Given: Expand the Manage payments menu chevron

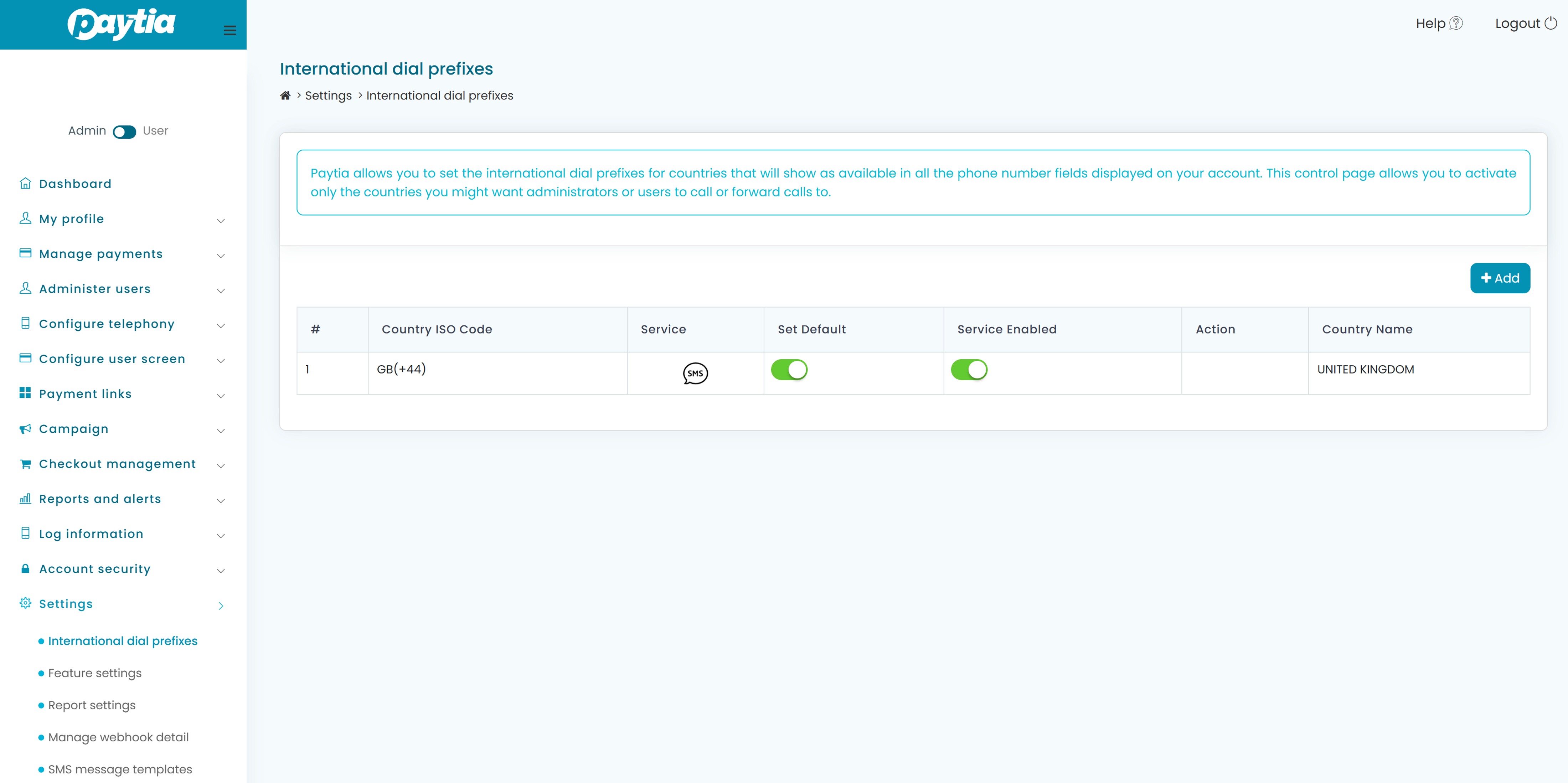Looking at the screenshot, I should click(221, 256).
